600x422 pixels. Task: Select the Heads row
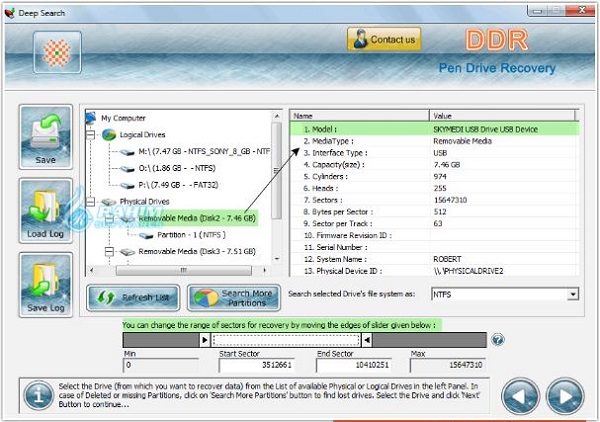pos(435,188)
